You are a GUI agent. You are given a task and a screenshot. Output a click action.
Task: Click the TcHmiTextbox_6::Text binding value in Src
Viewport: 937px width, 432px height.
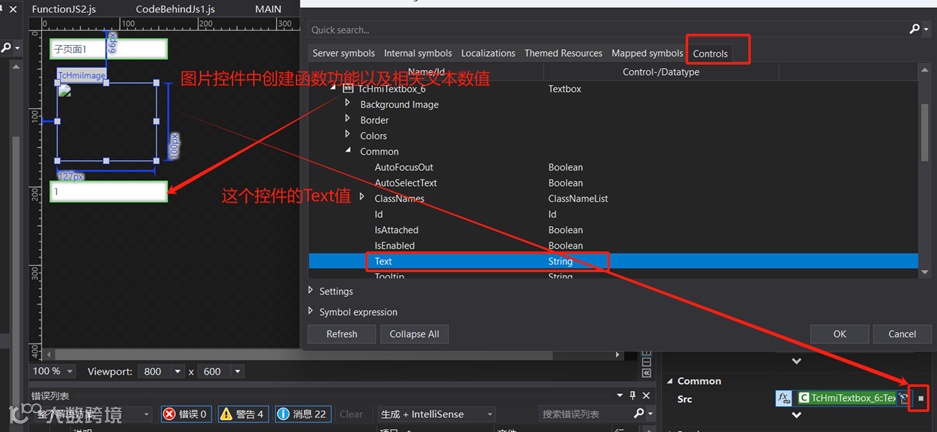point(847,398)
